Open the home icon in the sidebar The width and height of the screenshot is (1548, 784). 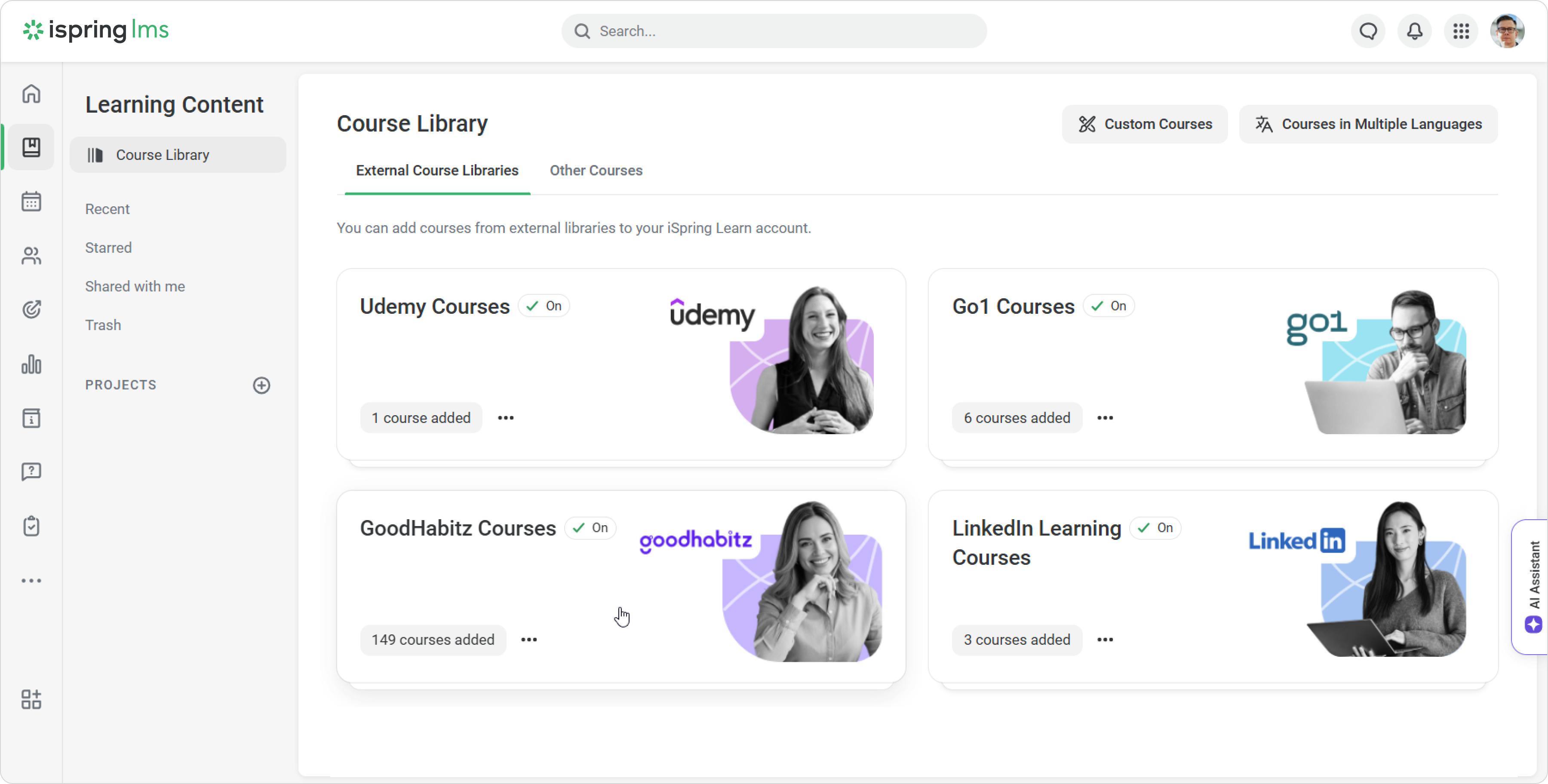pos(31,94)
